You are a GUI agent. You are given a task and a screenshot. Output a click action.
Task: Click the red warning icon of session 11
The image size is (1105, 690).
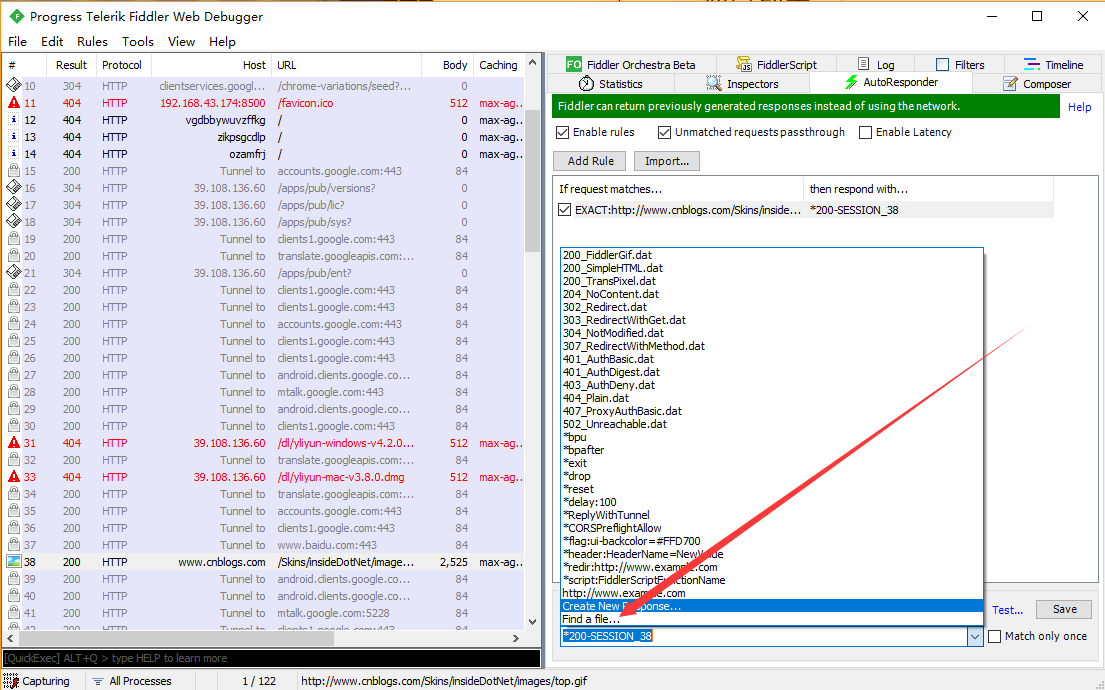tap(13, 103)
